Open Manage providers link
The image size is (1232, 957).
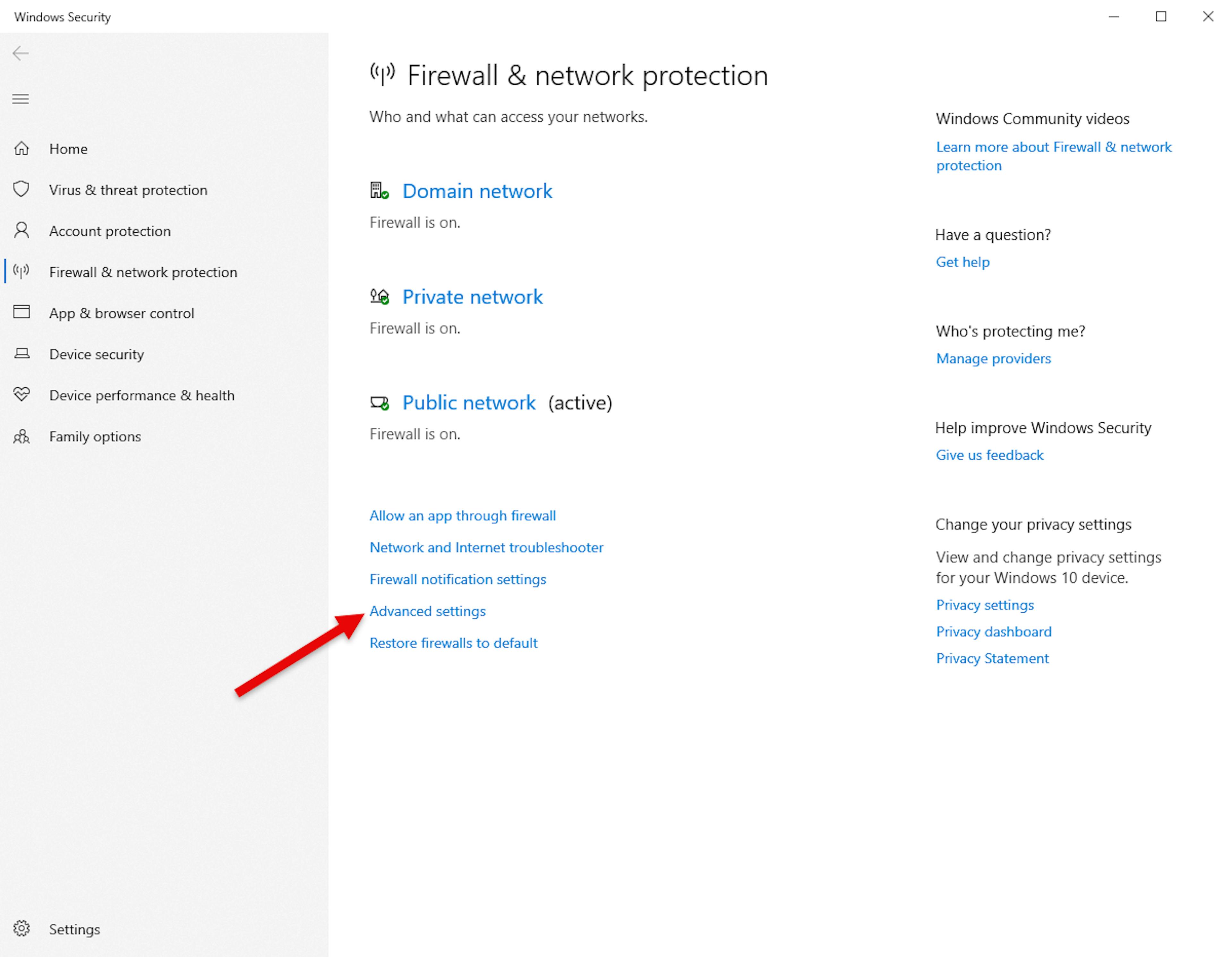993,358
